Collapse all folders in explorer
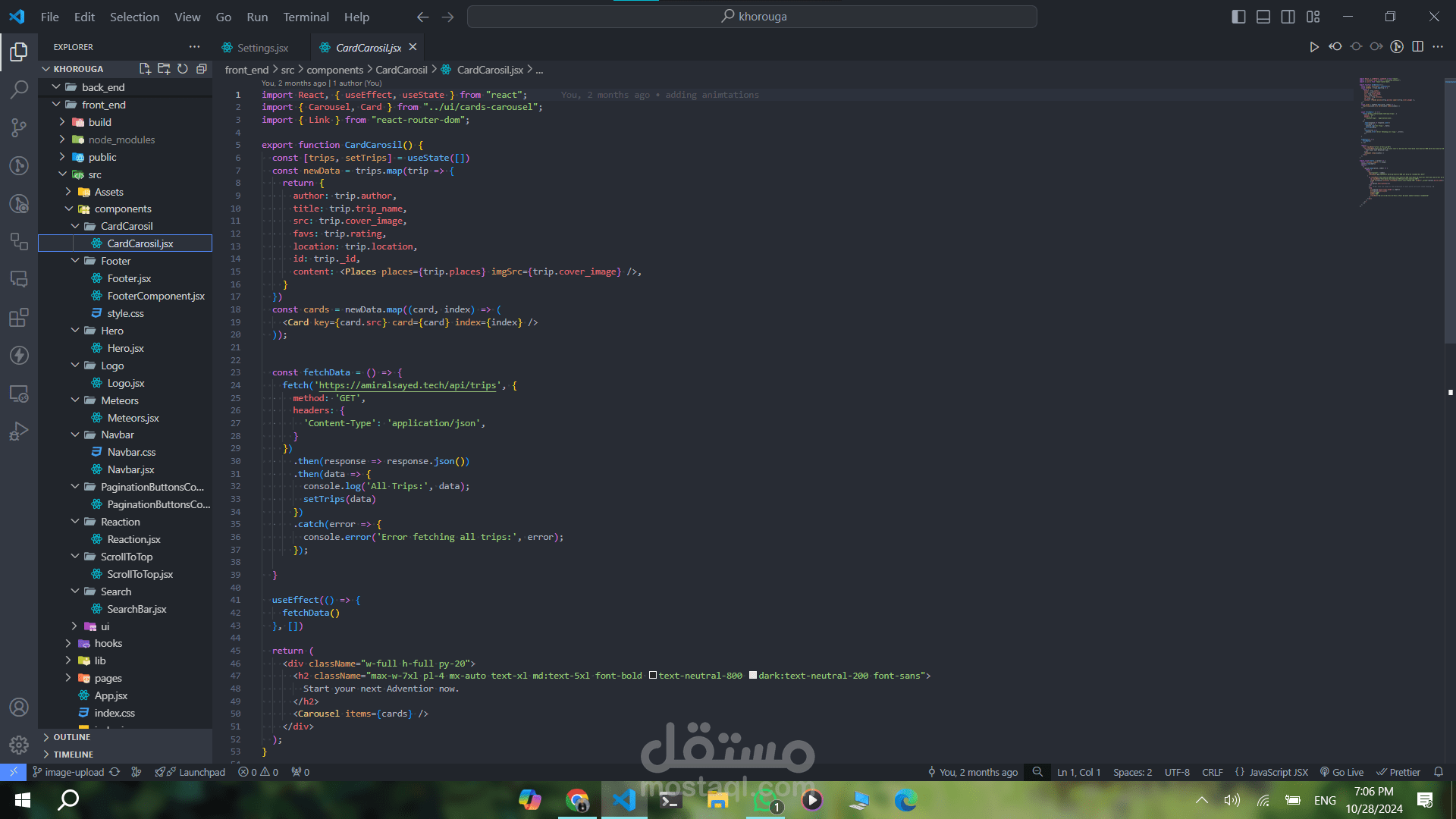 pos(202,69)
